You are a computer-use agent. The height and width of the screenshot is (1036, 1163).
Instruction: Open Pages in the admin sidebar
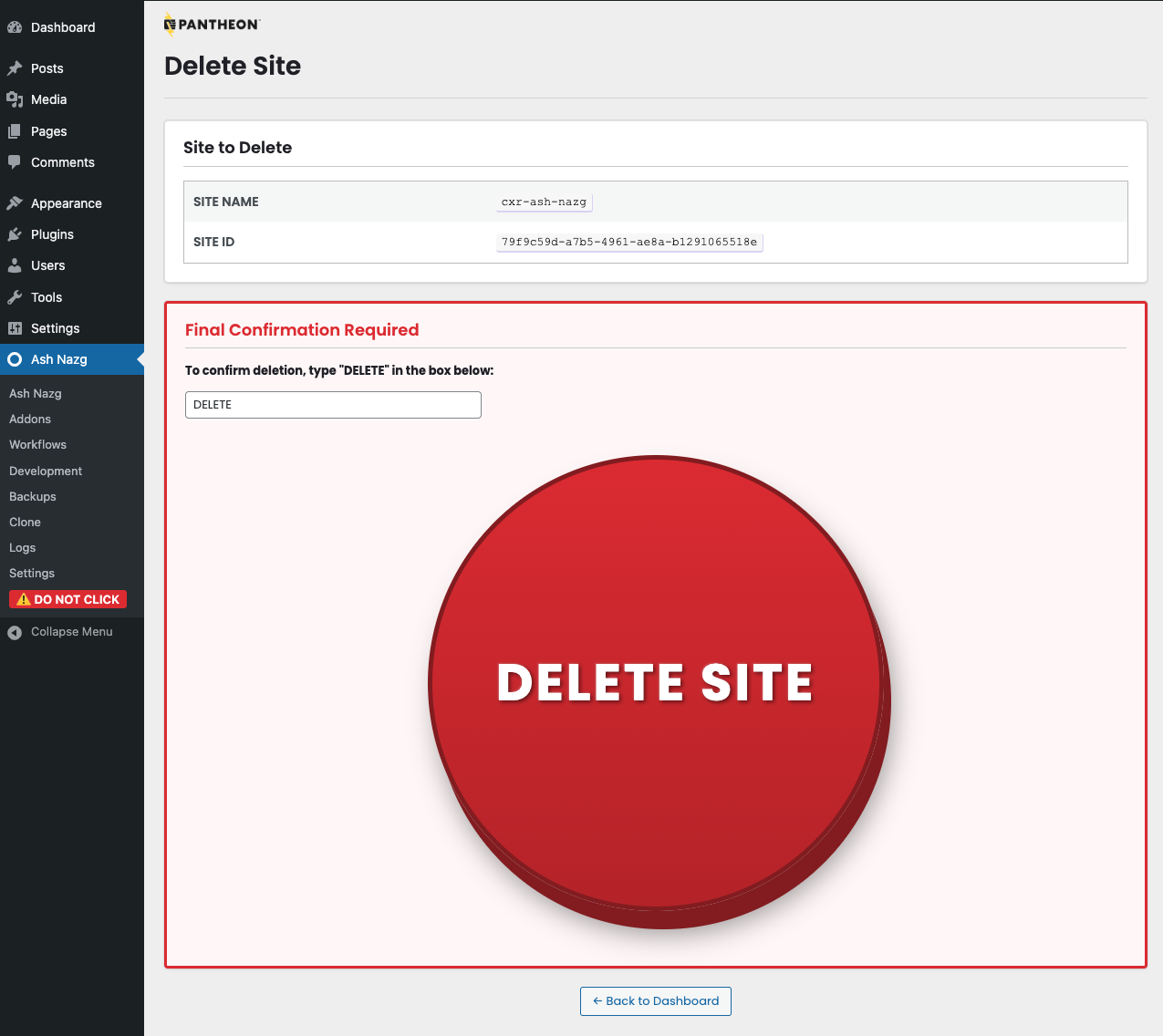pos(72,131)
